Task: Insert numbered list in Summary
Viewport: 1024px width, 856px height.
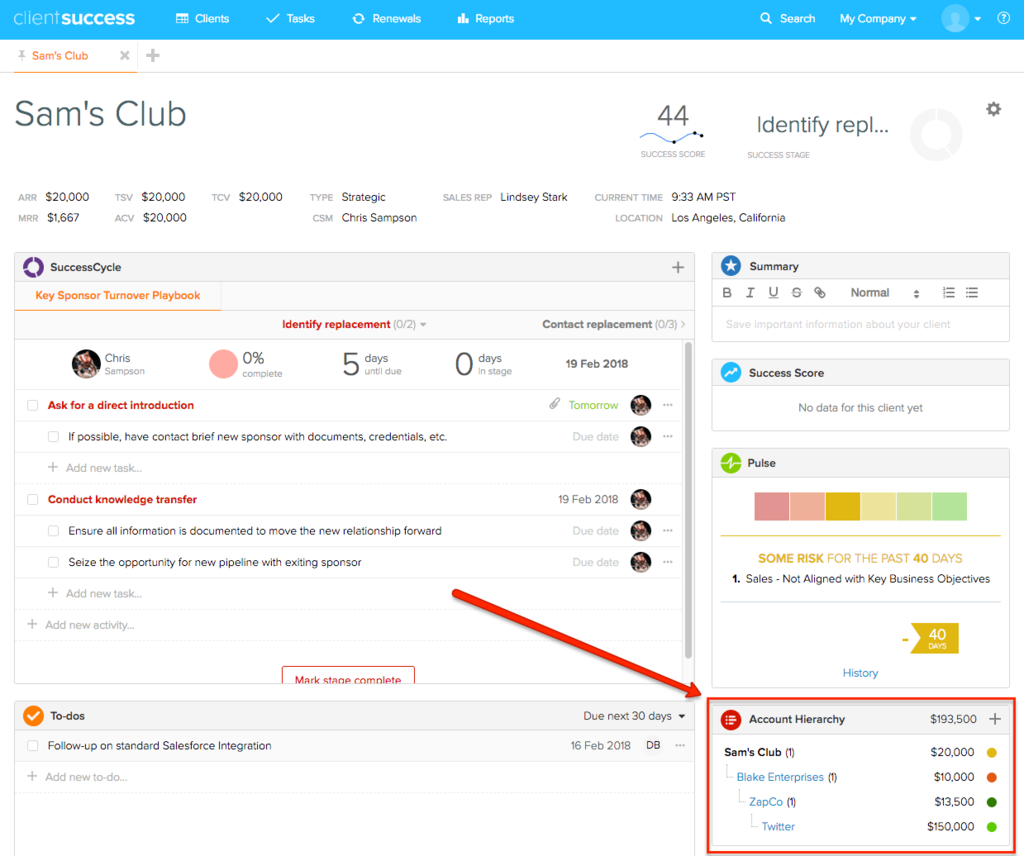Action: pyautogui.click(x=949, y=293)
